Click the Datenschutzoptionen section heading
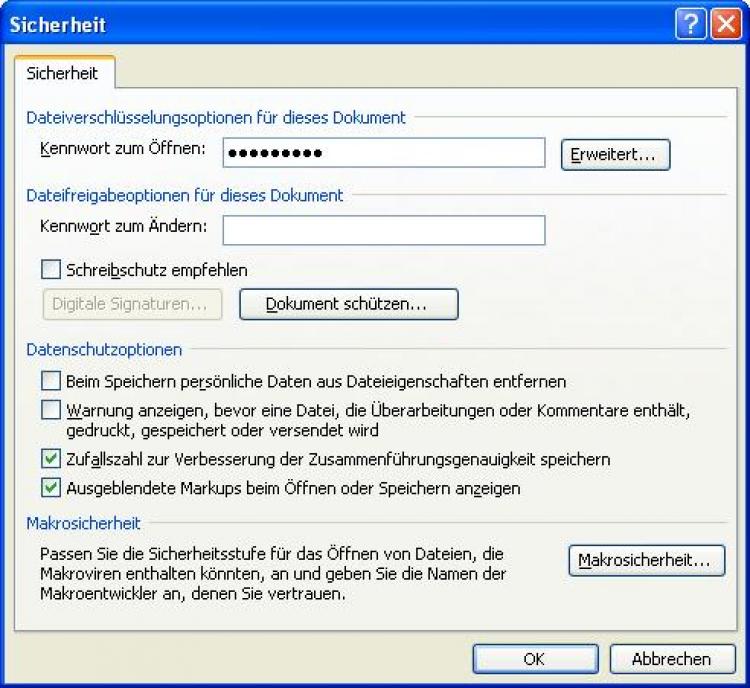Image resolution: width=750 pixels, height=688 pixels. [x=104, y=350]
